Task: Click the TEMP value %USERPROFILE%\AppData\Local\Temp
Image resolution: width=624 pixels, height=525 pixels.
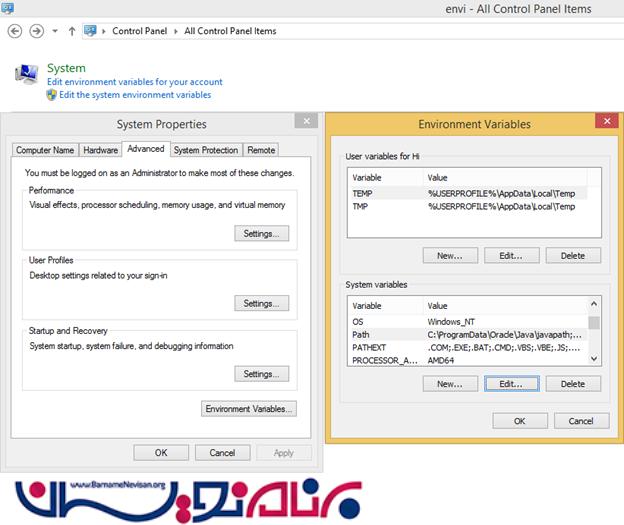Action: 501,193
